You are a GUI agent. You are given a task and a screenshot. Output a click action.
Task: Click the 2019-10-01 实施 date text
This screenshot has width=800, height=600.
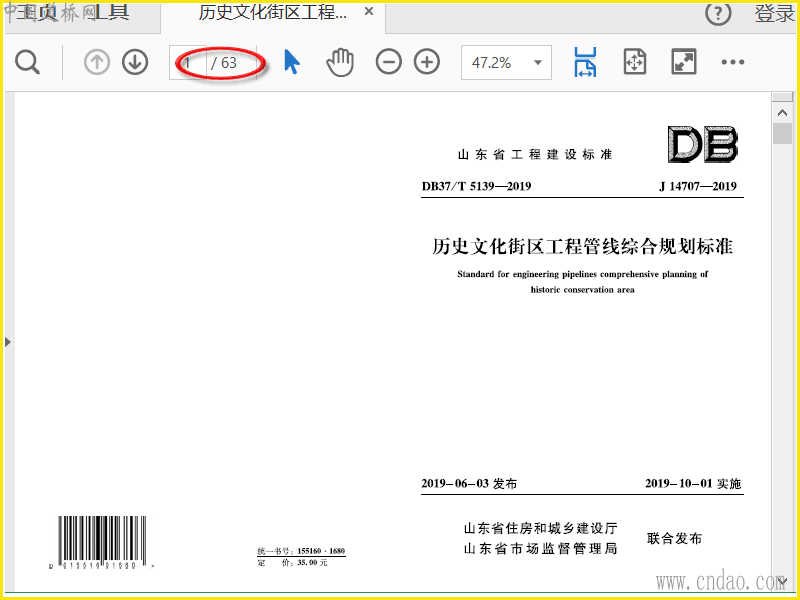[x=693, y=484]
